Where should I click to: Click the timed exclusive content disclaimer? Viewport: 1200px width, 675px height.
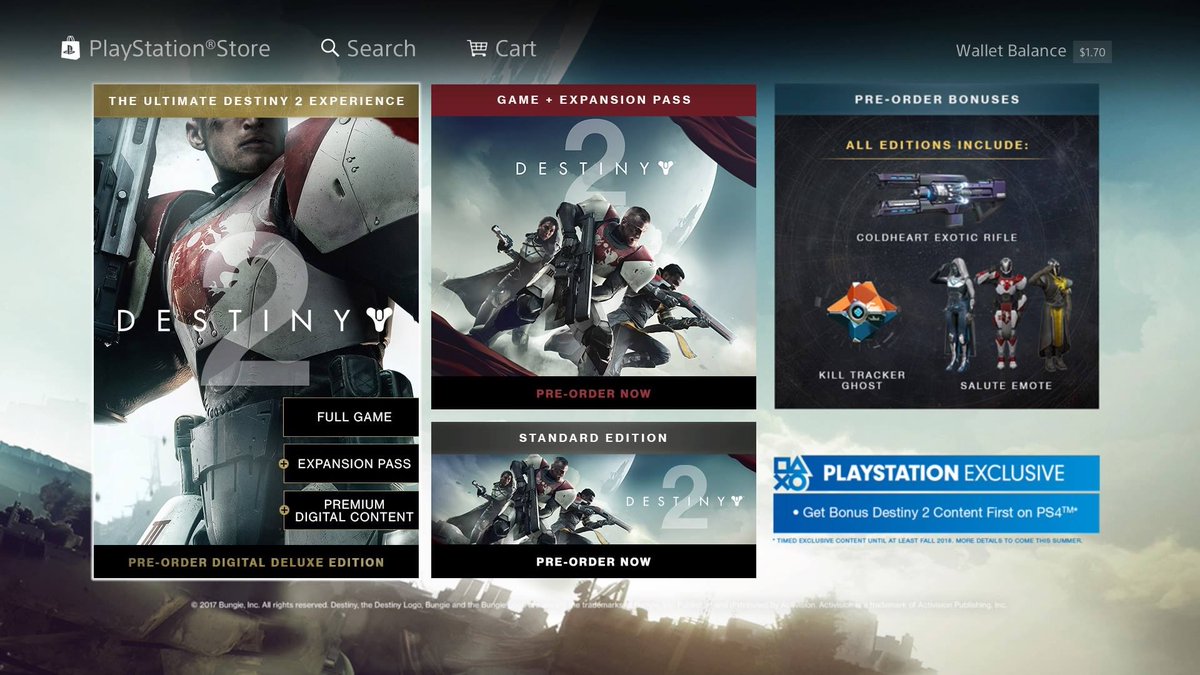tap(926, 540)
